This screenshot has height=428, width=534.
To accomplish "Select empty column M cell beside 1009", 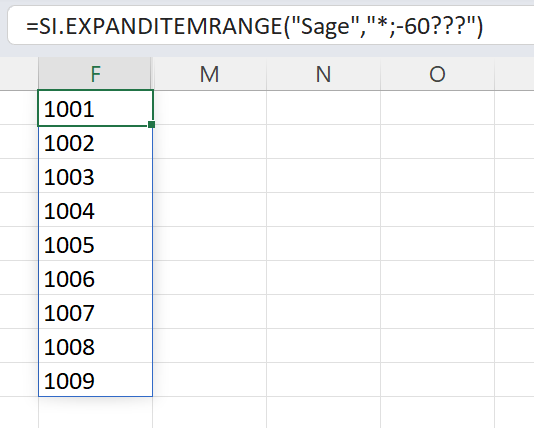I will coord(209,380).
